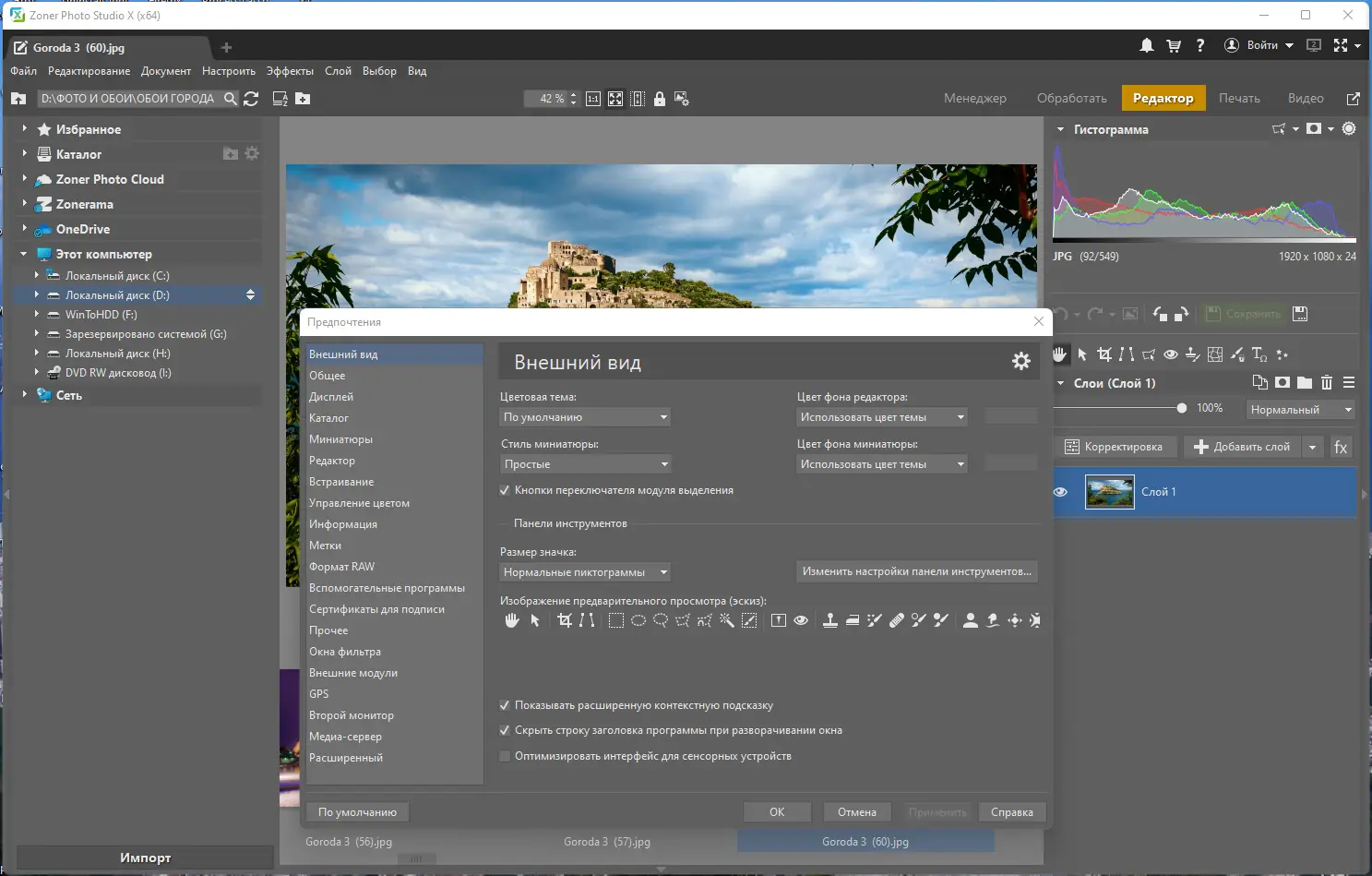
Task: Open a new tab with the plus button
Action: (x=226, y=47)
